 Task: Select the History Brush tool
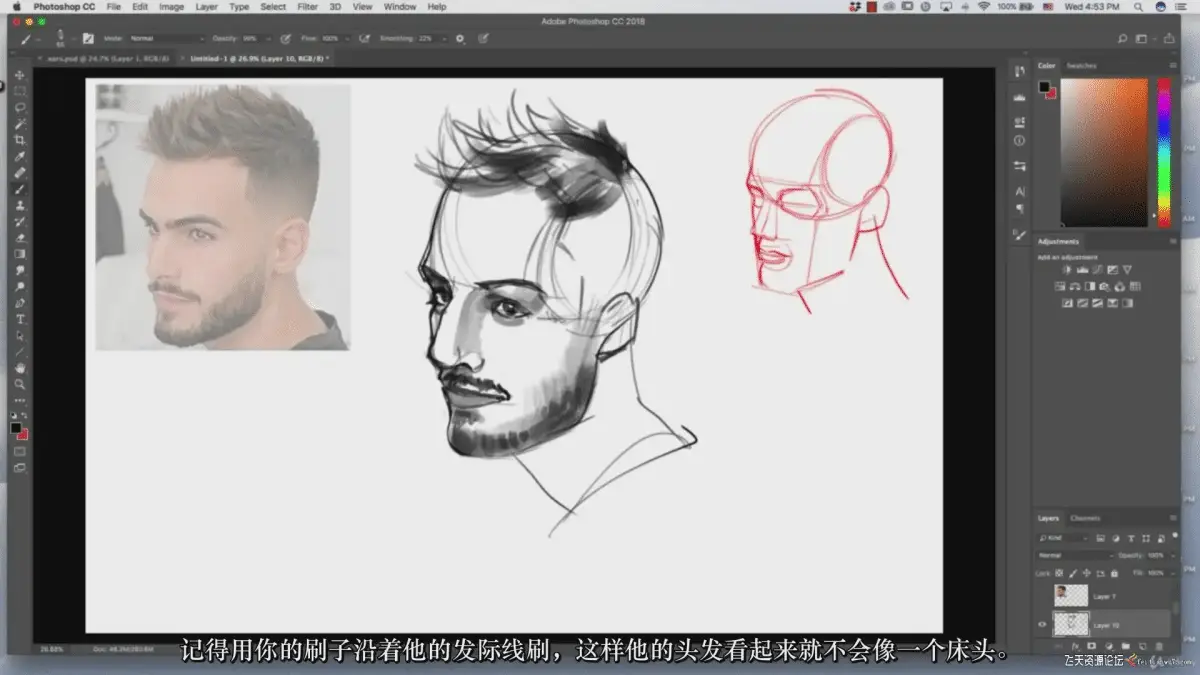point(20,221)
